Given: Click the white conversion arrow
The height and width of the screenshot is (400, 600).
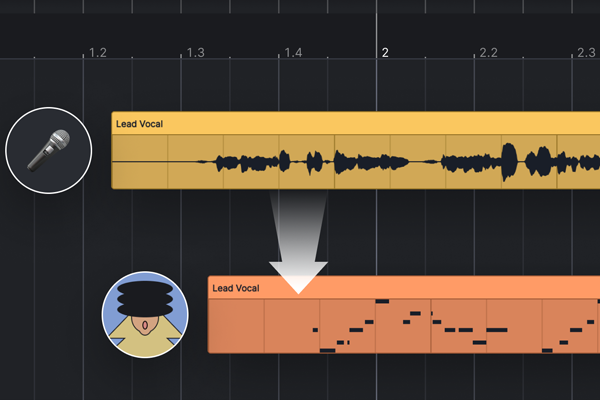Looking at the screenshot, I should pyautogui.click(x=298, y=242).
